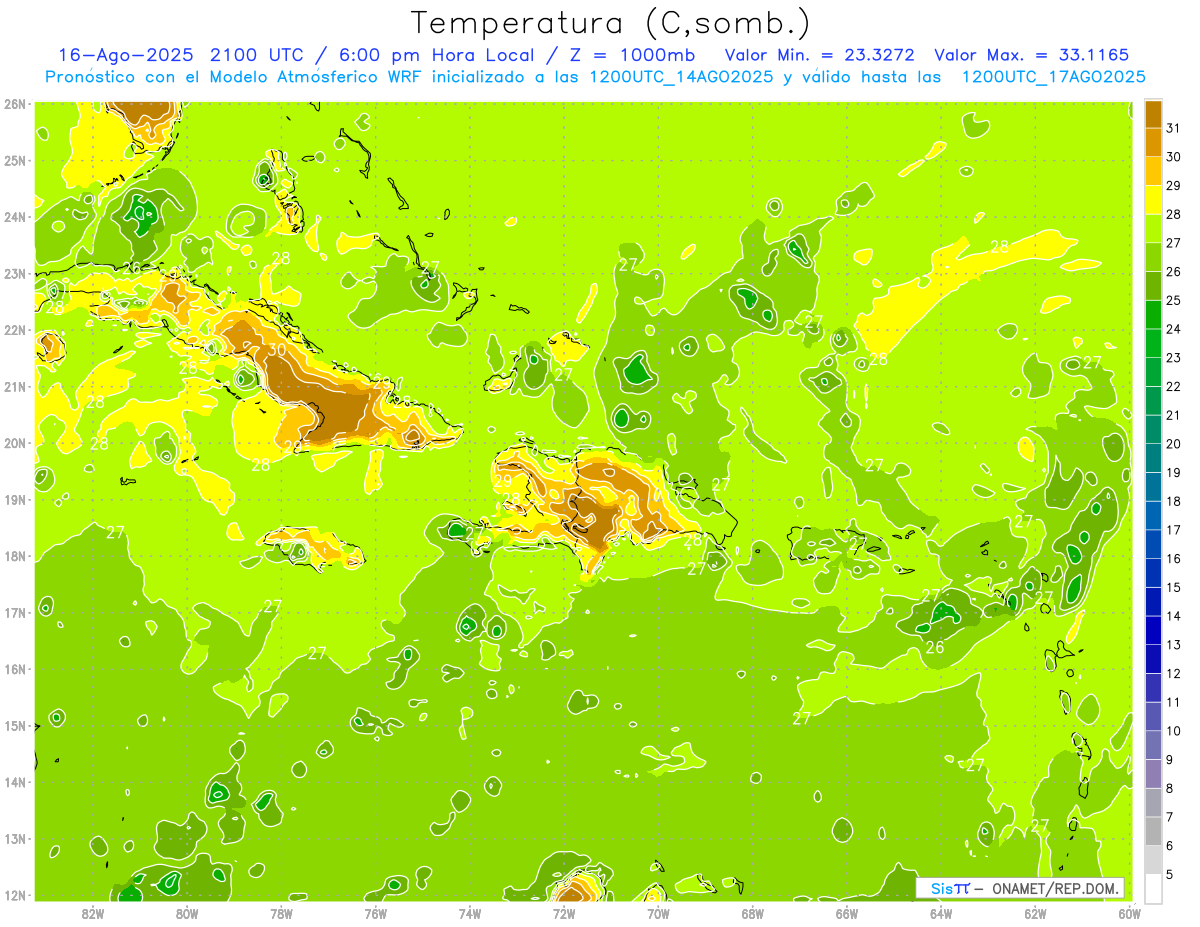Click the '18N' latitude axis label
Viewport: 1200px width, 927px height.
(15, 556)
